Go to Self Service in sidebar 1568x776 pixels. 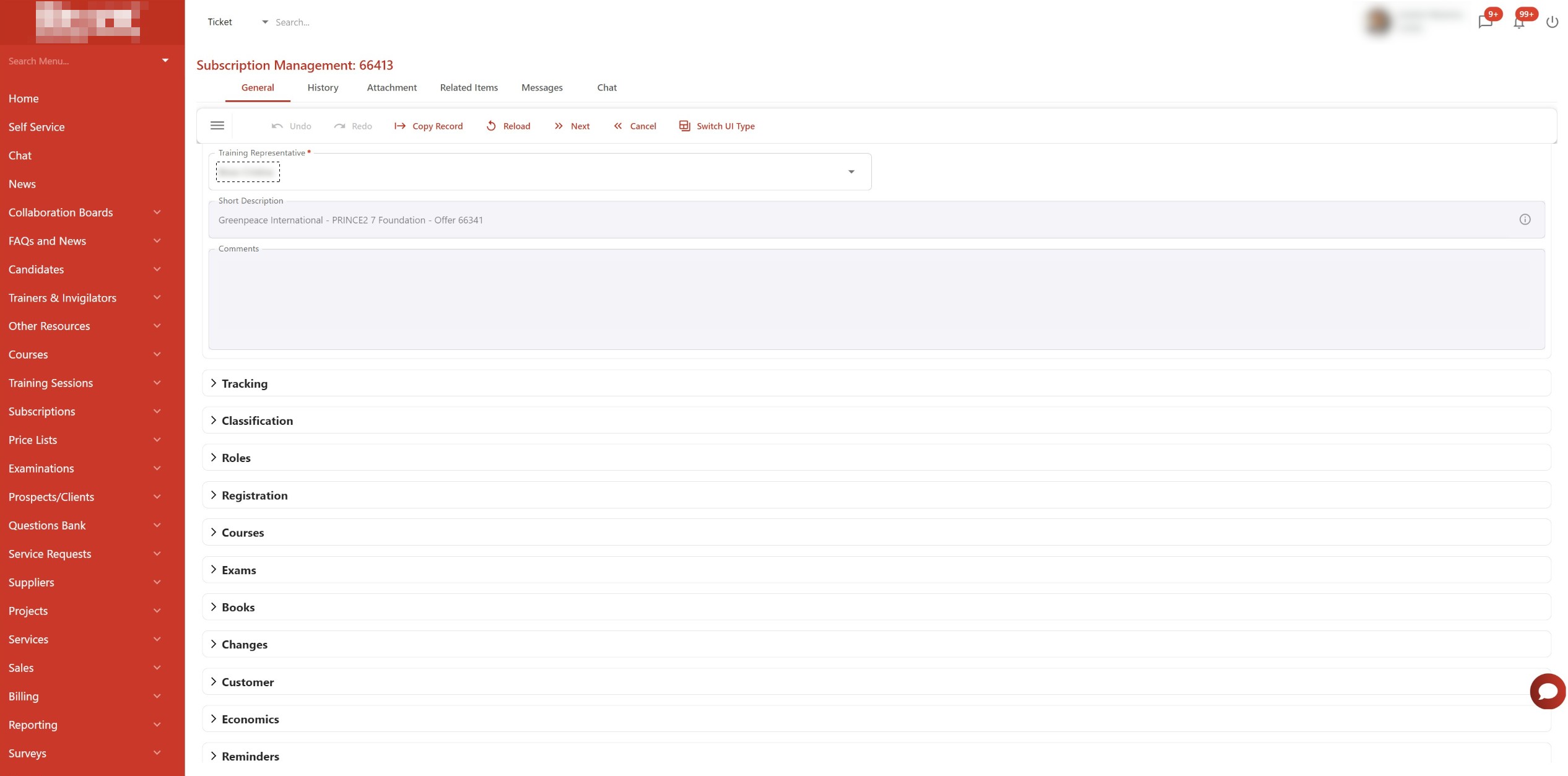[x=37, y=127]
